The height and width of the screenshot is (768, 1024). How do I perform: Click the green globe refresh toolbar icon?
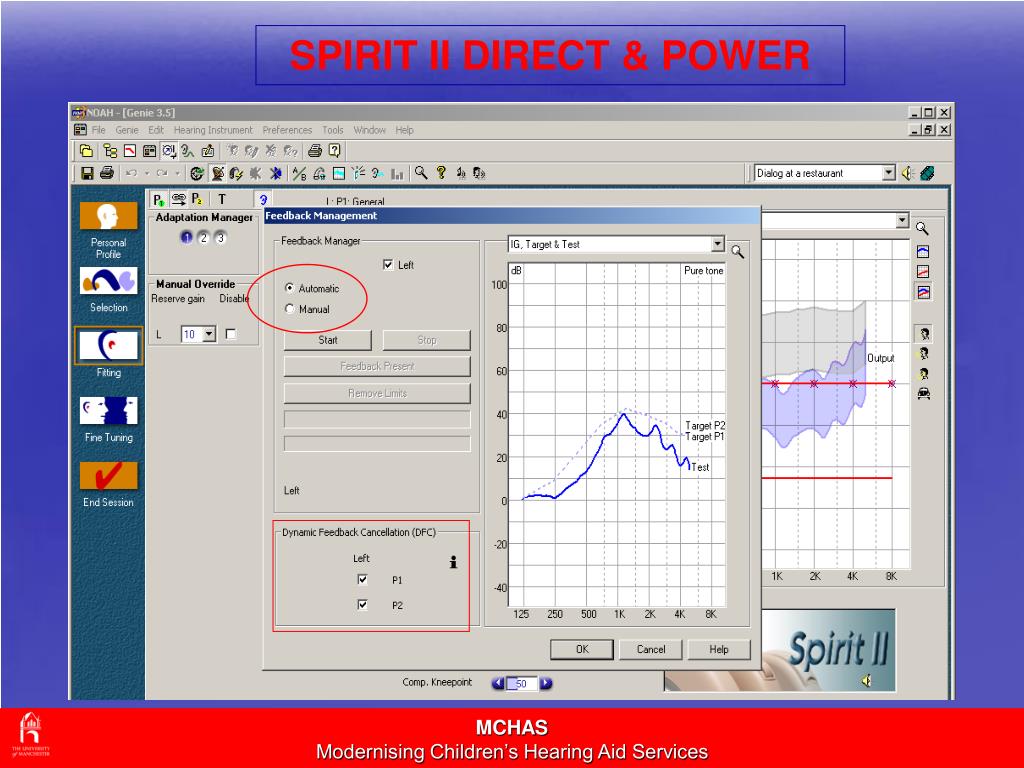(x=197, y=173)
